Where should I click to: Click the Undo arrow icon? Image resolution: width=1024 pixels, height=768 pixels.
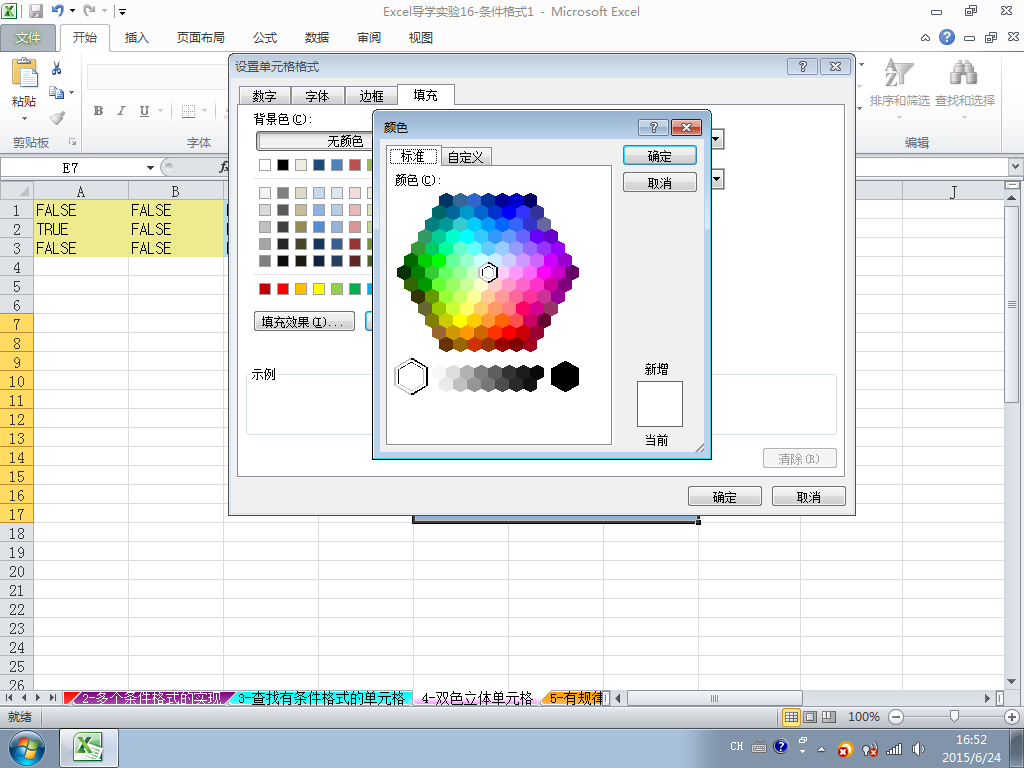click(57, 10)
